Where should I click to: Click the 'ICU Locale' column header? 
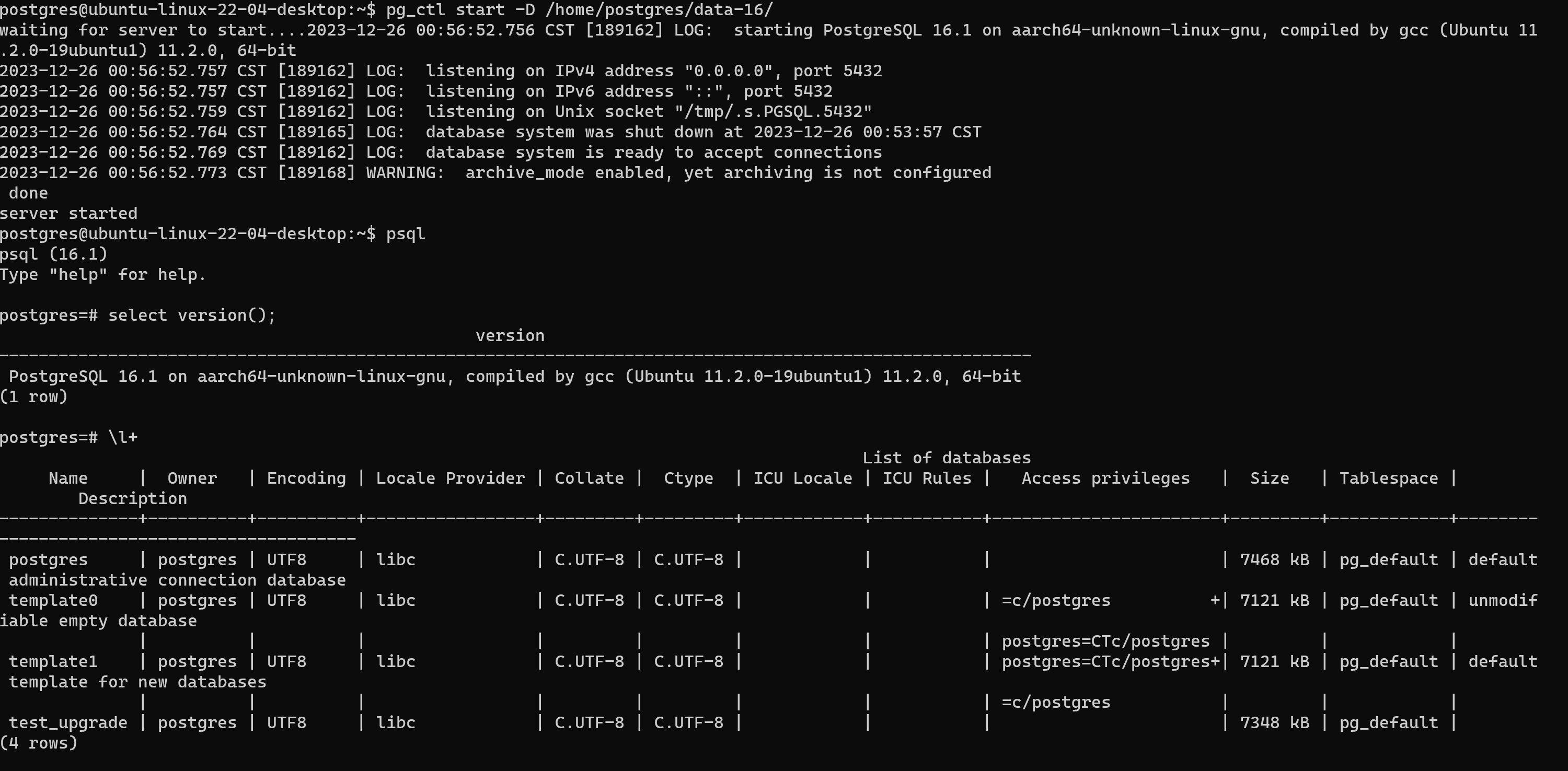click(x=802, y=478)
